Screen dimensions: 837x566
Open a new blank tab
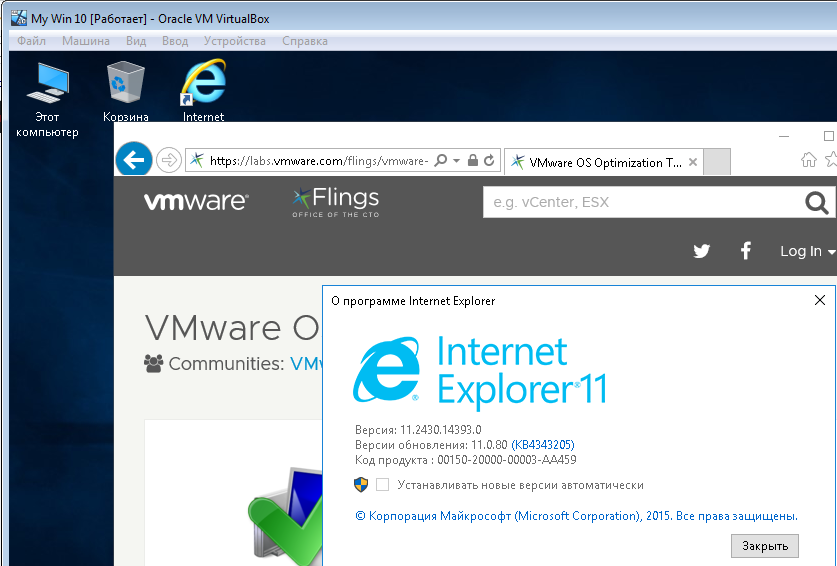[717, 162]
